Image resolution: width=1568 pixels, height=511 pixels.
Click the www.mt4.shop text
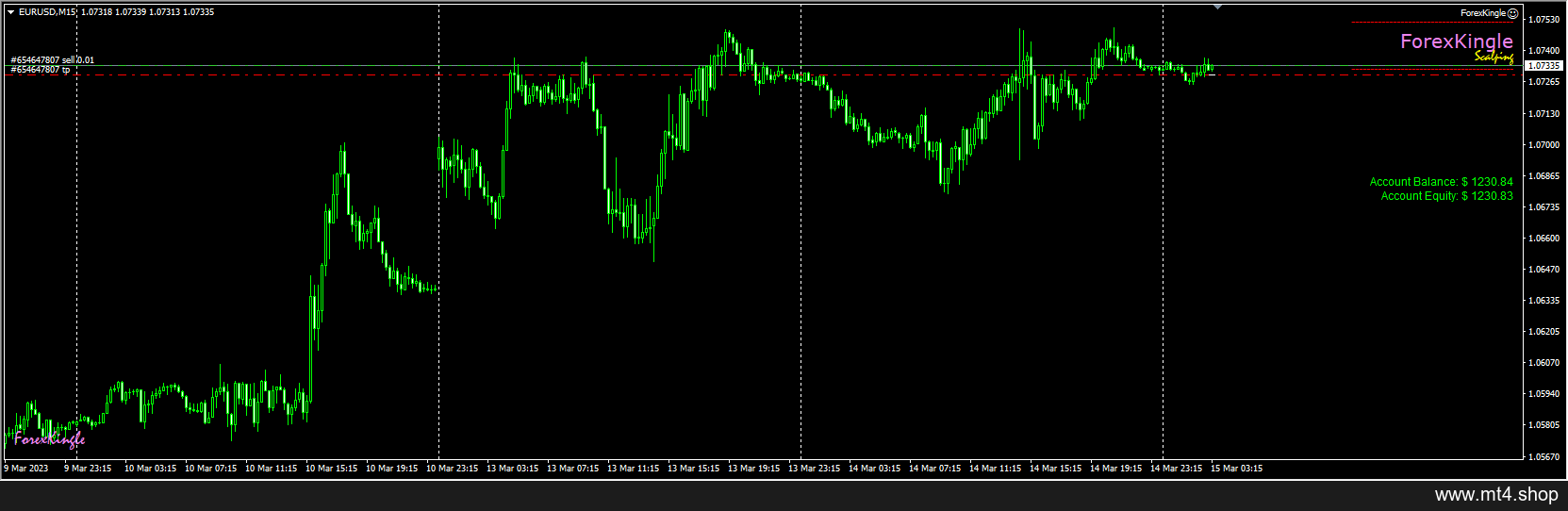click(x=1497, y=495)
